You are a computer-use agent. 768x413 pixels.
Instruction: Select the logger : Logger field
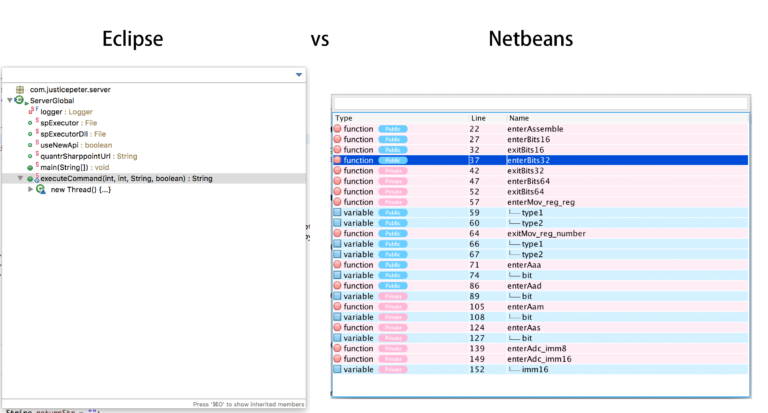click(x=66, y=112)
